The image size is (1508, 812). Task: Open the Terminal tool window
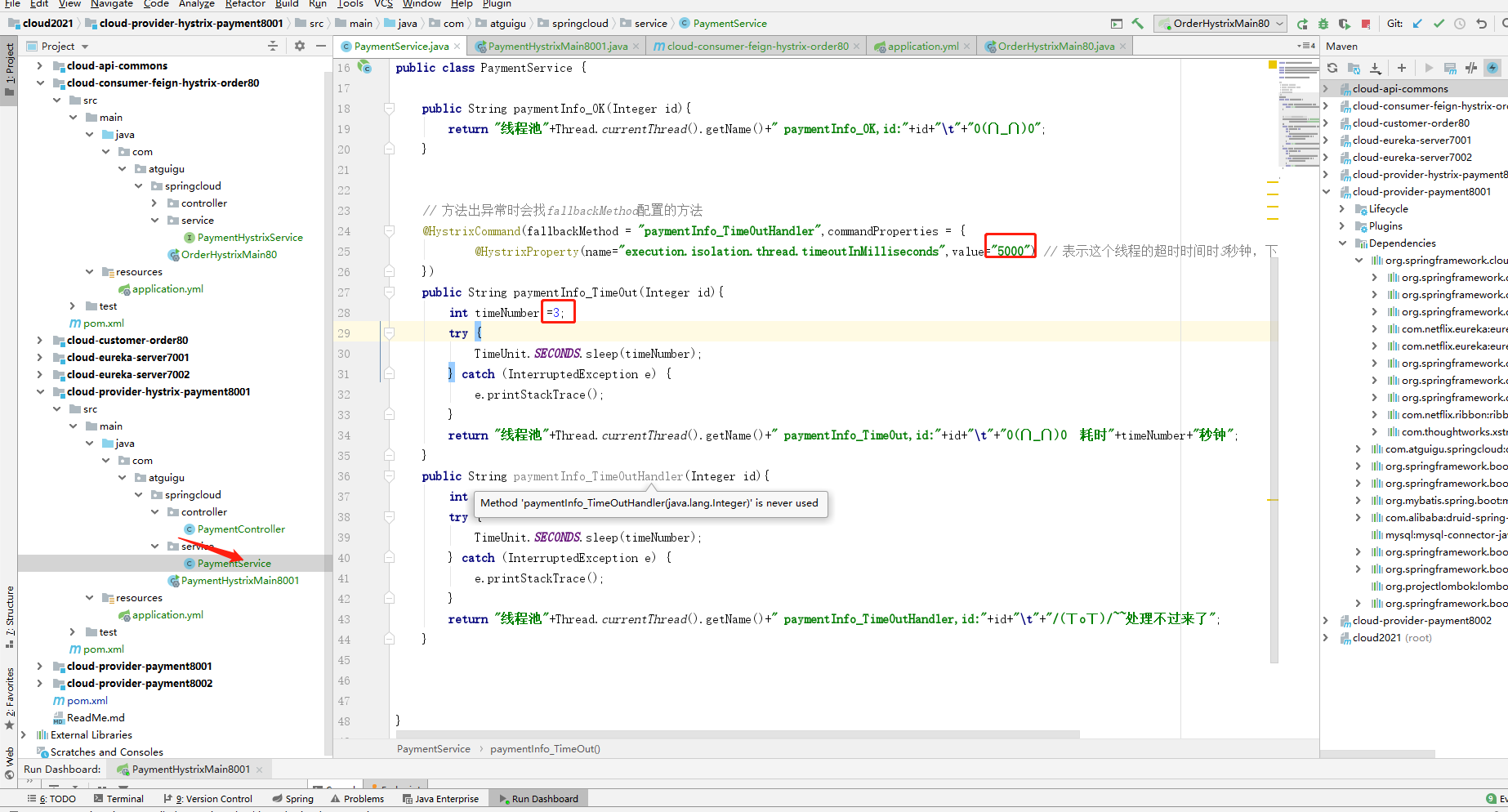pos(118,799)
